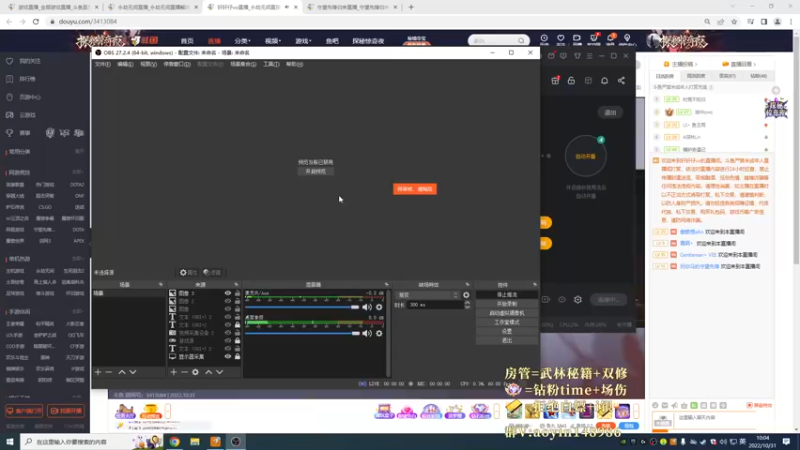Screen dimensions: 800x450
Task: Remove selected source with the minus icon in OBS
Action: coord(184,372)
